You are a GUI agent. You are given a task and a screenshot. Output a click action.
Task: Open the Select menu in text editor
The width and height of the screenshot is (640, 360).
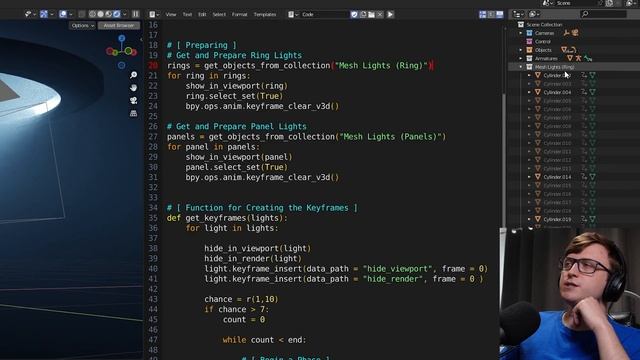point(219,14)
